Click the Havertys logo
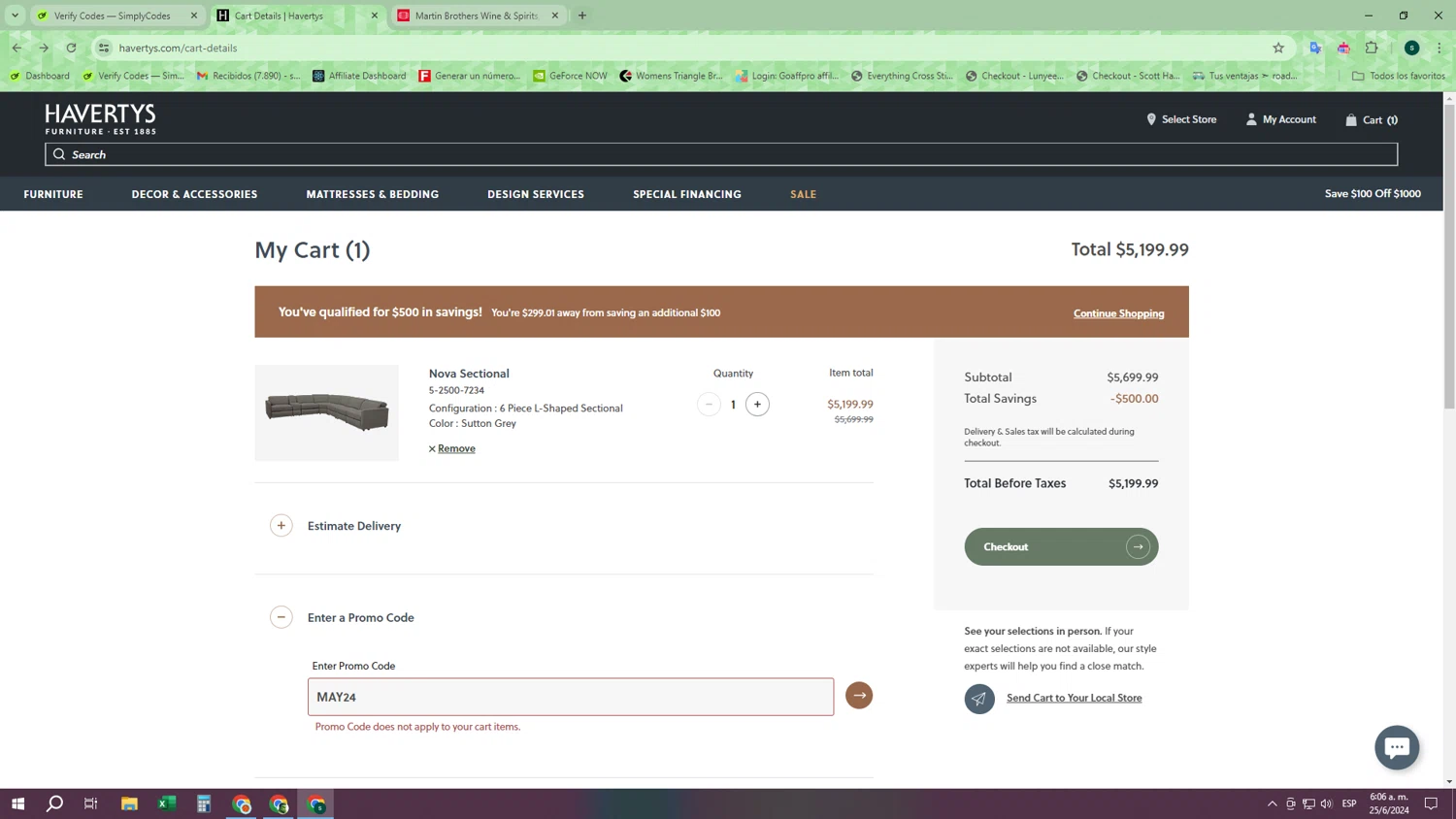Image resolution: width=1456 pixels, height=819 pixels. pyautogui.click(x=100, y=118)
